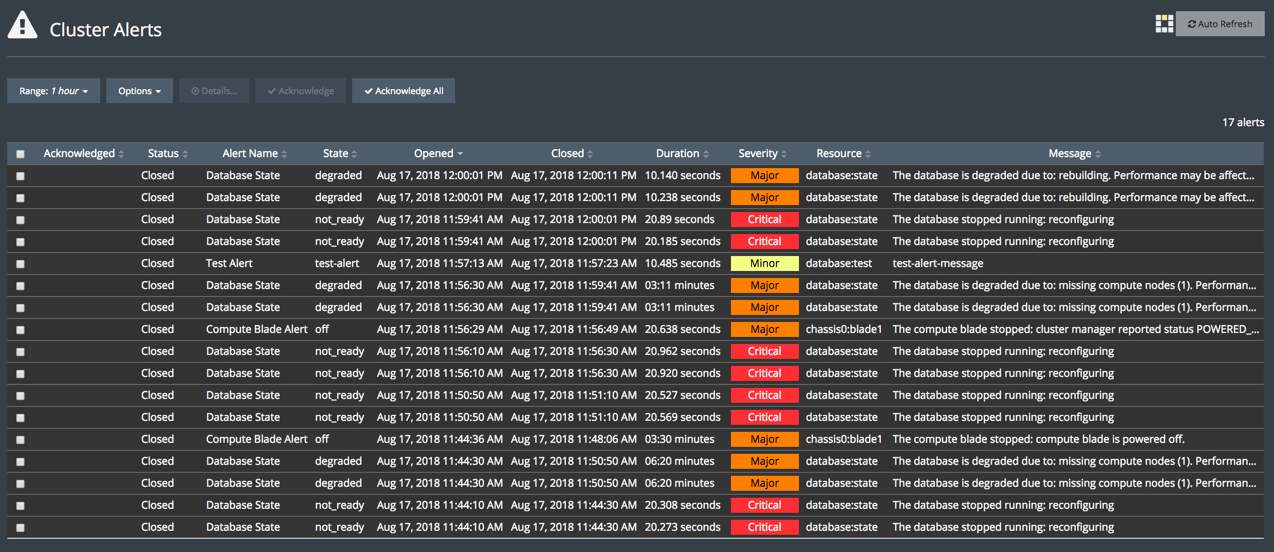The width and height of the screenshot is (1274, 552).
Task: Click the warning triangle icon next to Cluster Alerts
Action: click(x=22, y=27)
